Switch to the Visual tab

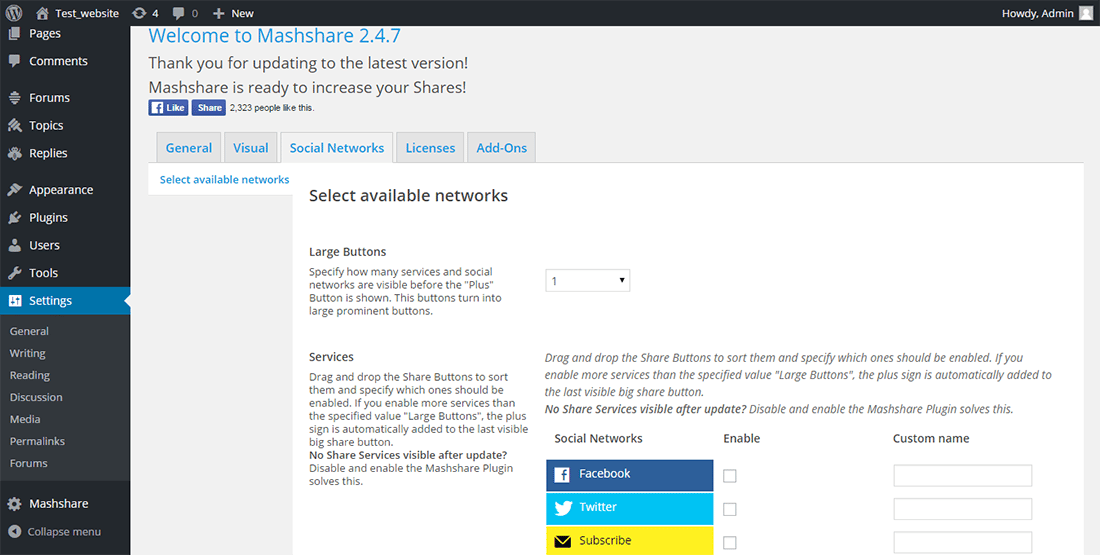coord(250,147)
